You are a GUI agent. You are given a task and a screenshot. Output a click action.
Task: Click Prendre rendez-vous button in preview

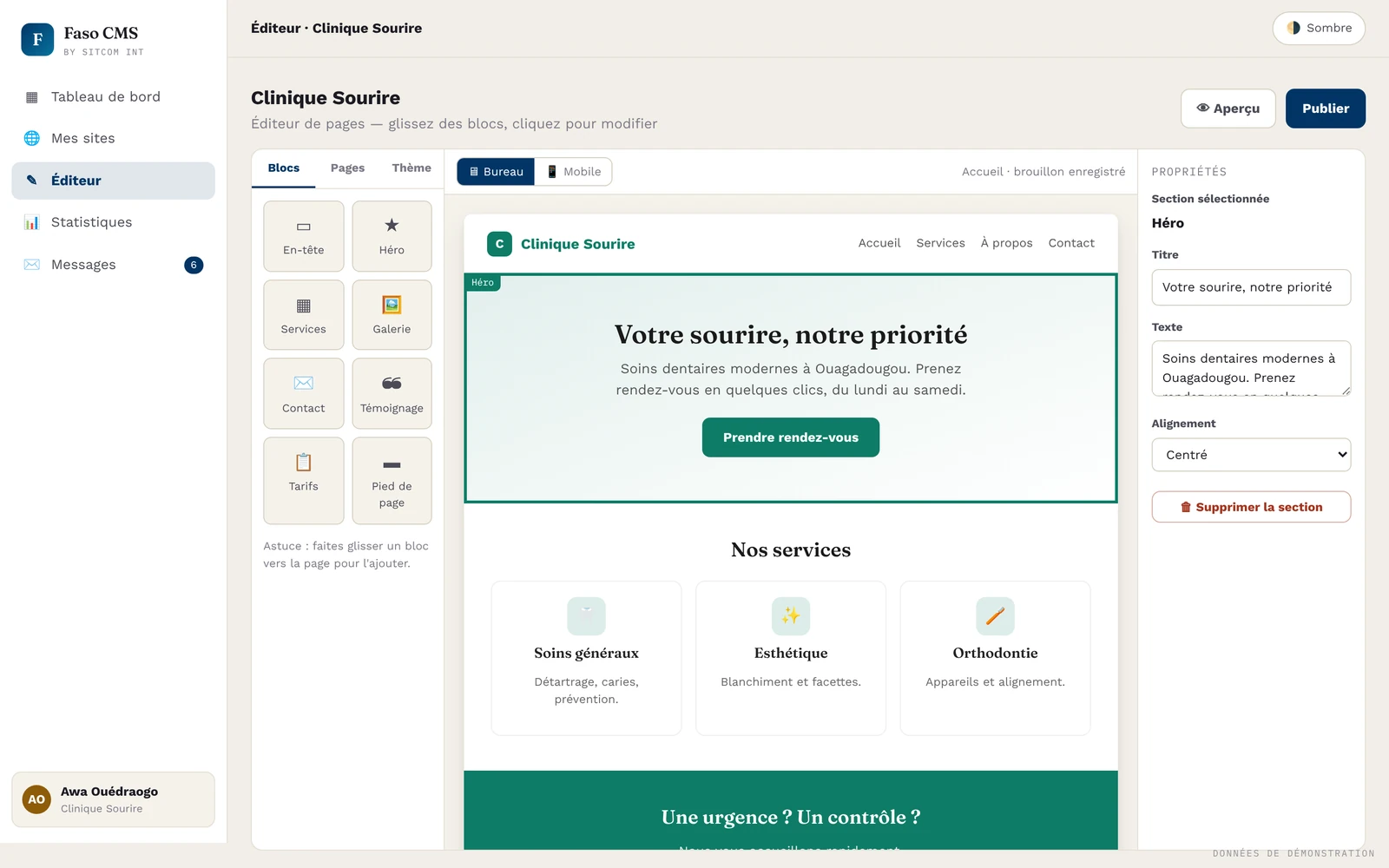pos(791,437)
